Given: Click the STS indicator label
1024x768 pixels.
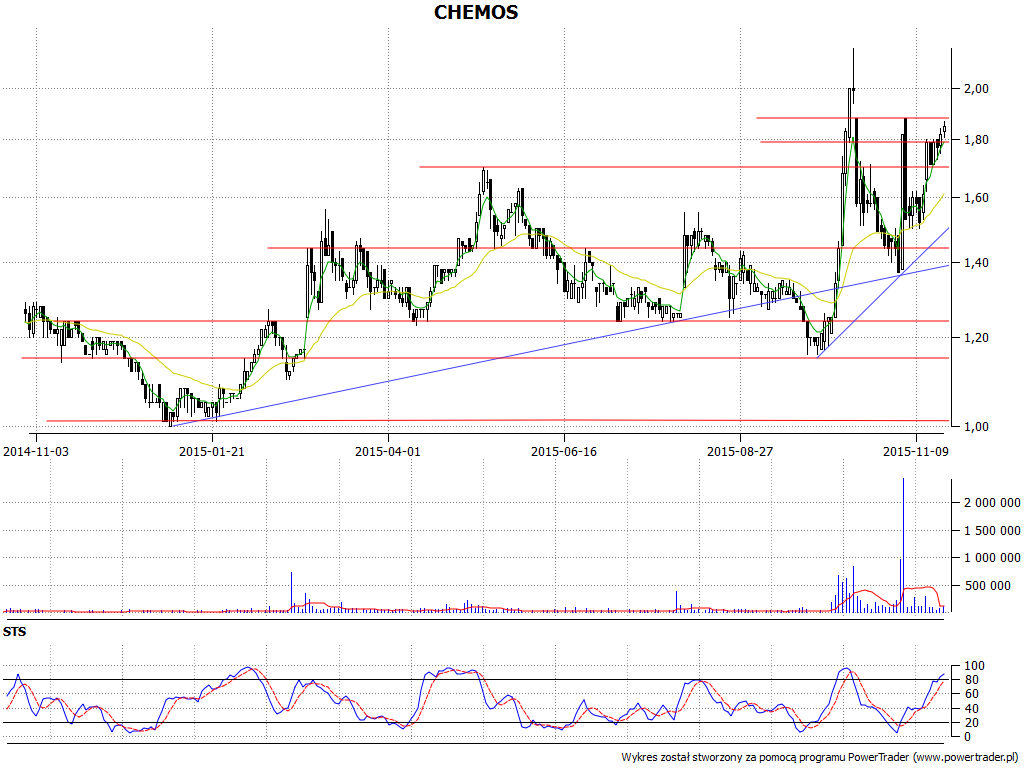Looking at the screenshot, I should 14,632.
